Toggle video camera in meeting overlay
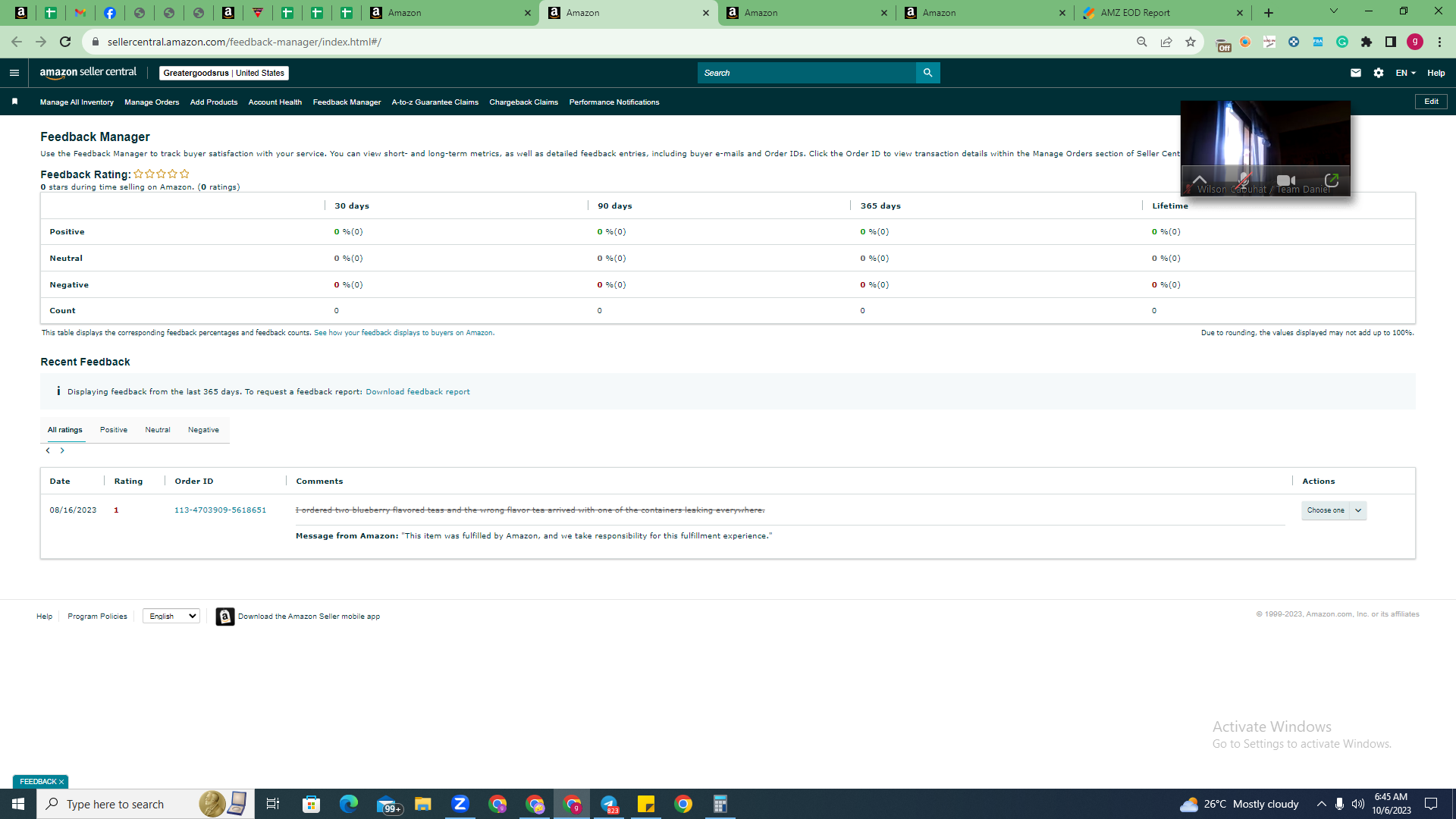This screenshot has width=1456, height=819. click(x=1286, y=180)
